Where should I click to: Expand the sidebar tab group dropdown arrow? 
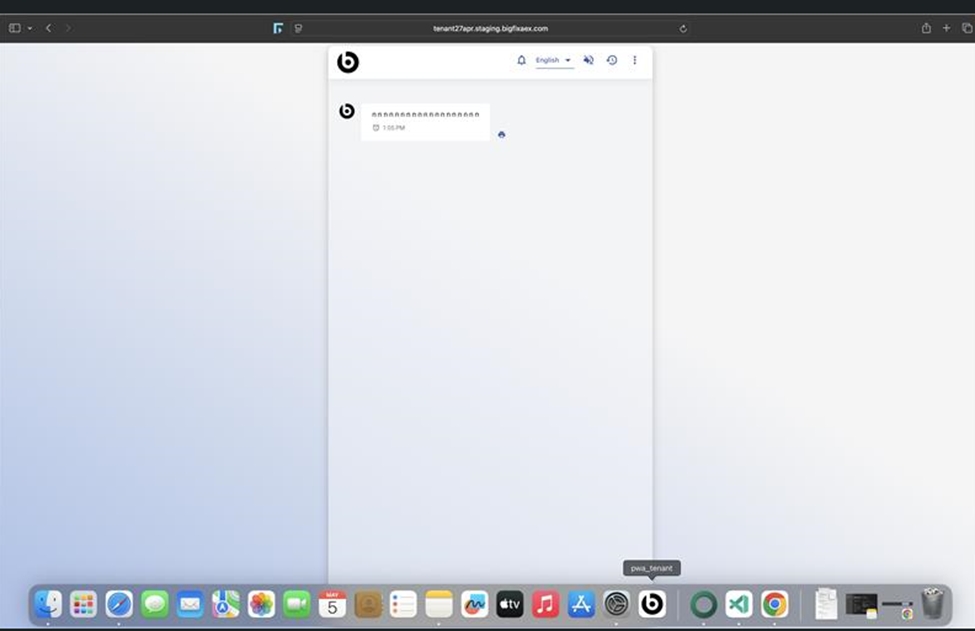(29, 28)
